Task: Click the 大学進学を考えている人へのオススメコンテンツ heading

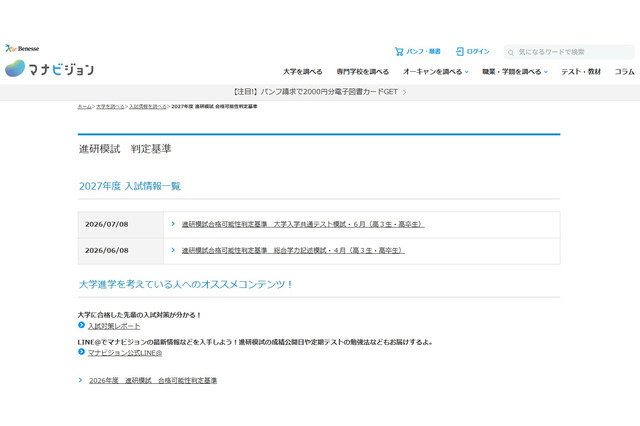Action: 186,284
